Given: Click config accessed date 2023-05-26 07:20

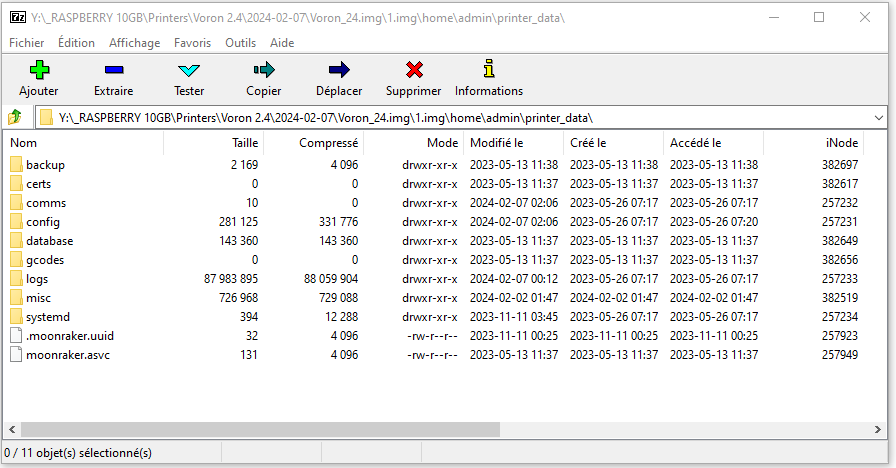Looking at the screenshot, I should click(x=714, y=222).
